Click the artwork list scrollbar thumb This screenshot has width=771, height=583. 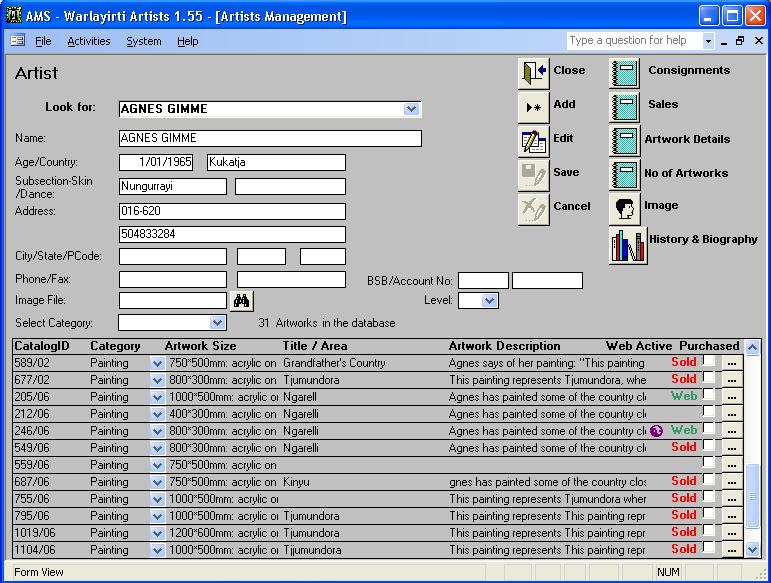click(x=752, y=496)
